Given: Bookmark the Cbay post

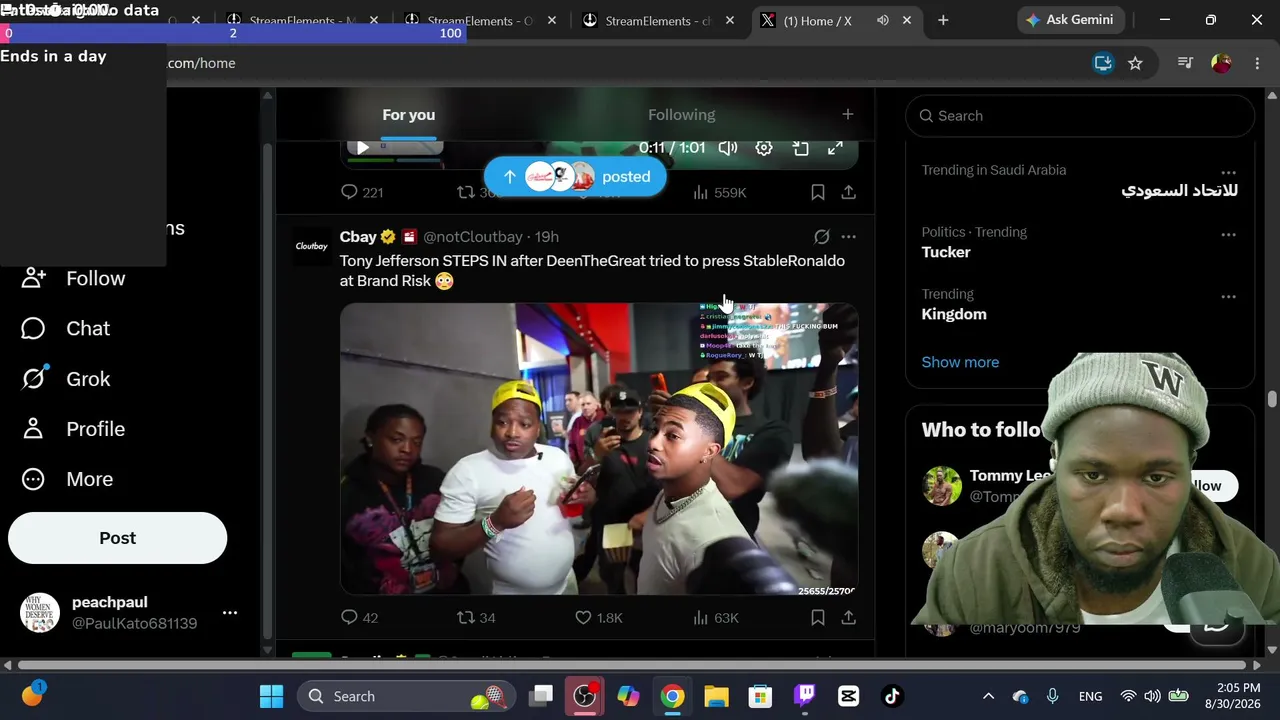Looking at the screenshot, I should tap(818, 618).
